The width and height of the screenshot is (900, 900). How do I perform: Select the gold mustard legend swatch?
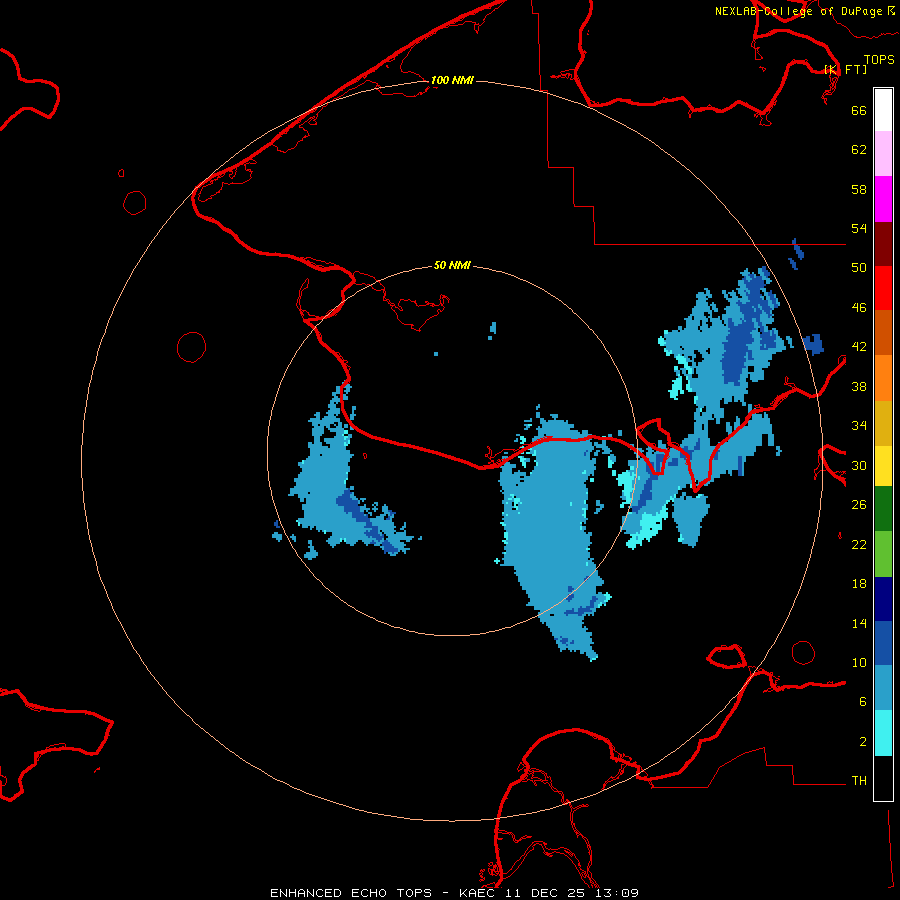[x=883, y=423]
